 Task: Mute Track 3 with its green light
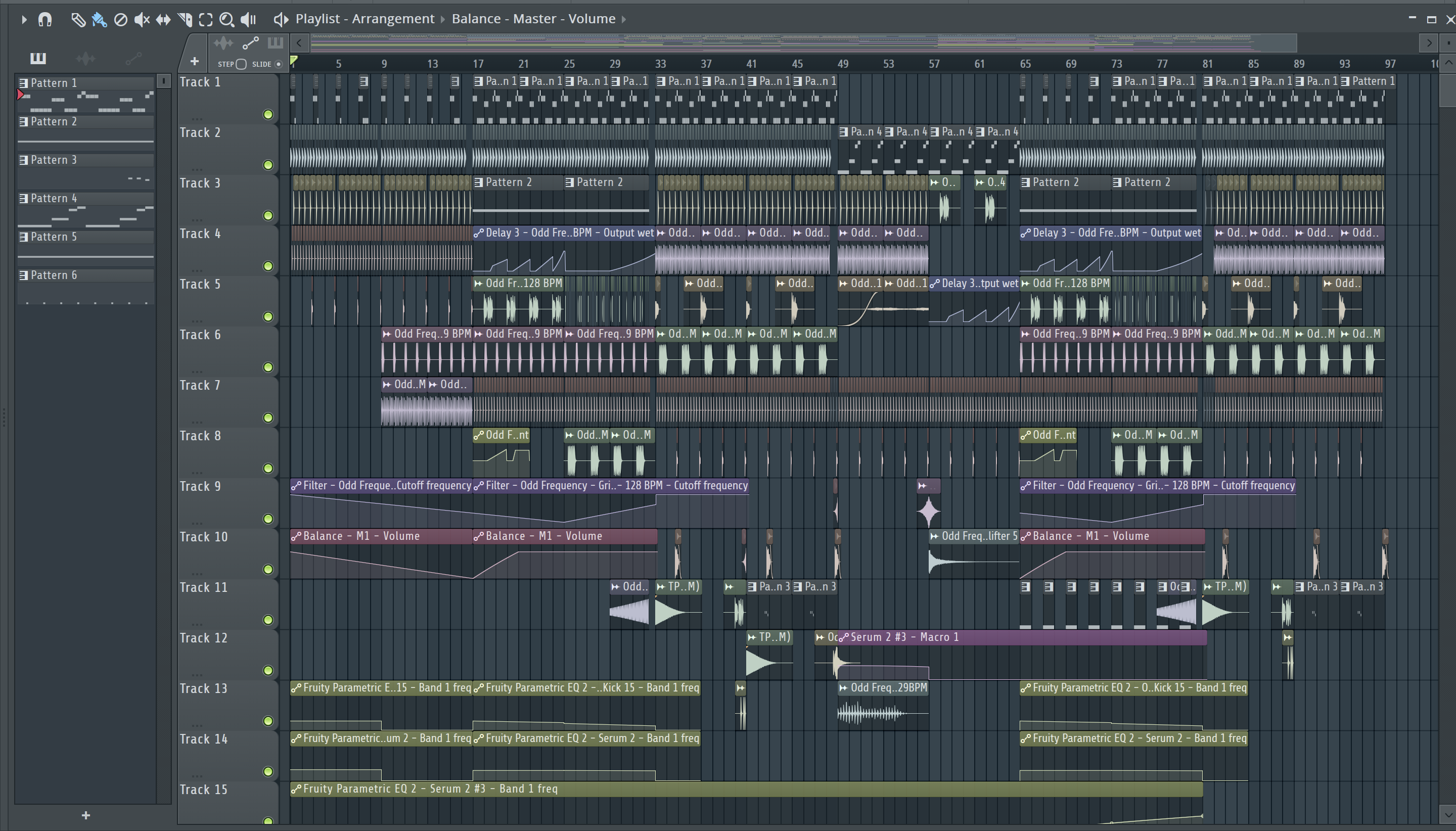pos(267,216)
